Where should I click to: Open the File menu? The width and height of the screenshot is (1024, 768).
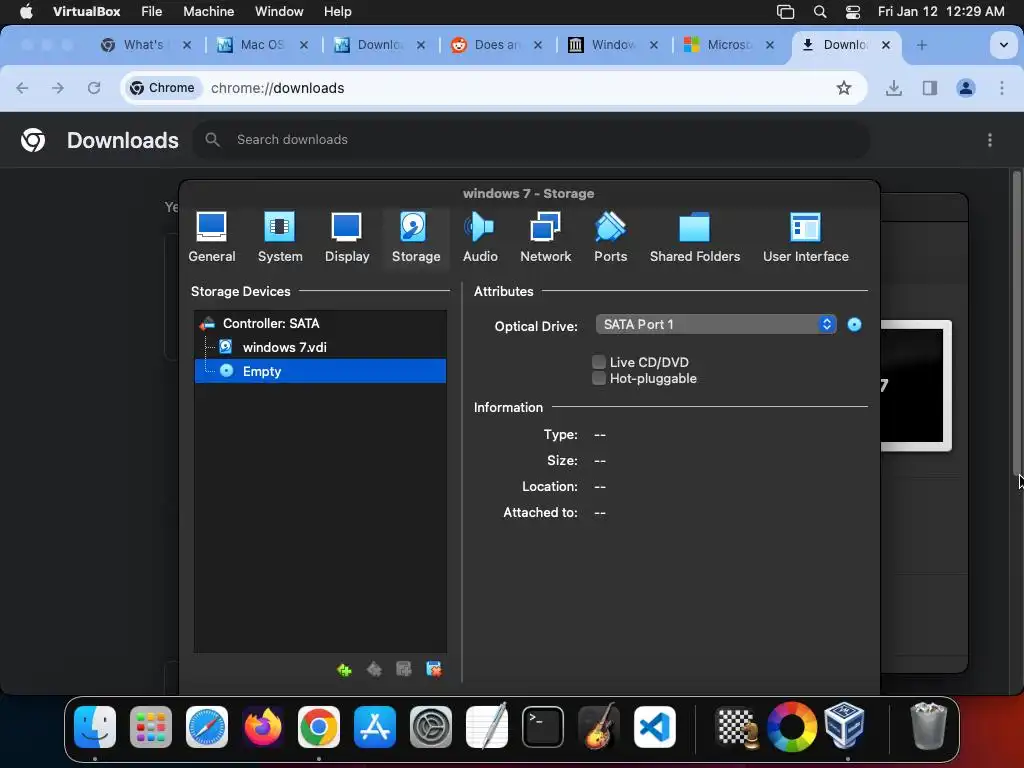[152, 11]
